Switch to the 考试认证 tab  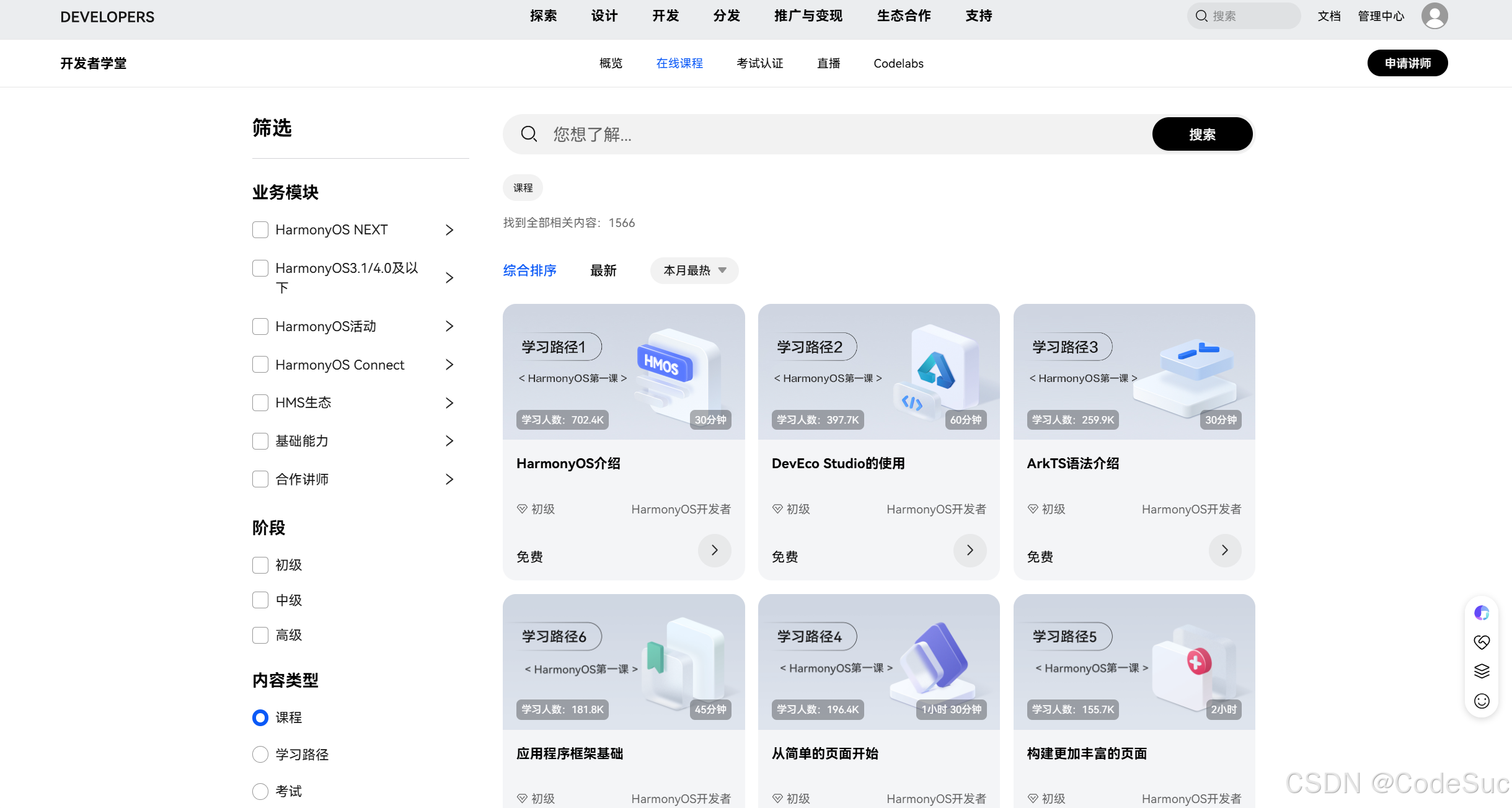pos(759,63)
